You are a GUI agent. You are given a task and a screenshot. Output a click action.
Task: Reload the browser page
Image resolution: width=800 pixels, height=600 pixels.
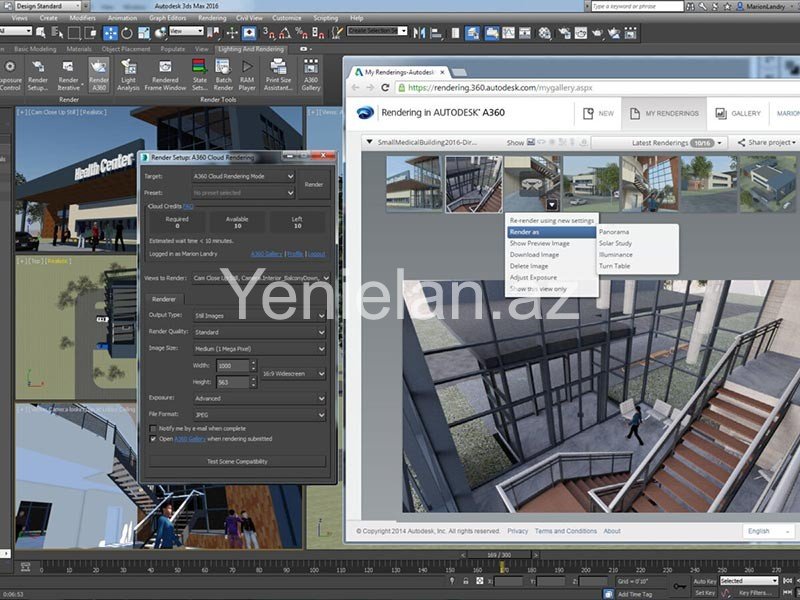tap(385, 88)
